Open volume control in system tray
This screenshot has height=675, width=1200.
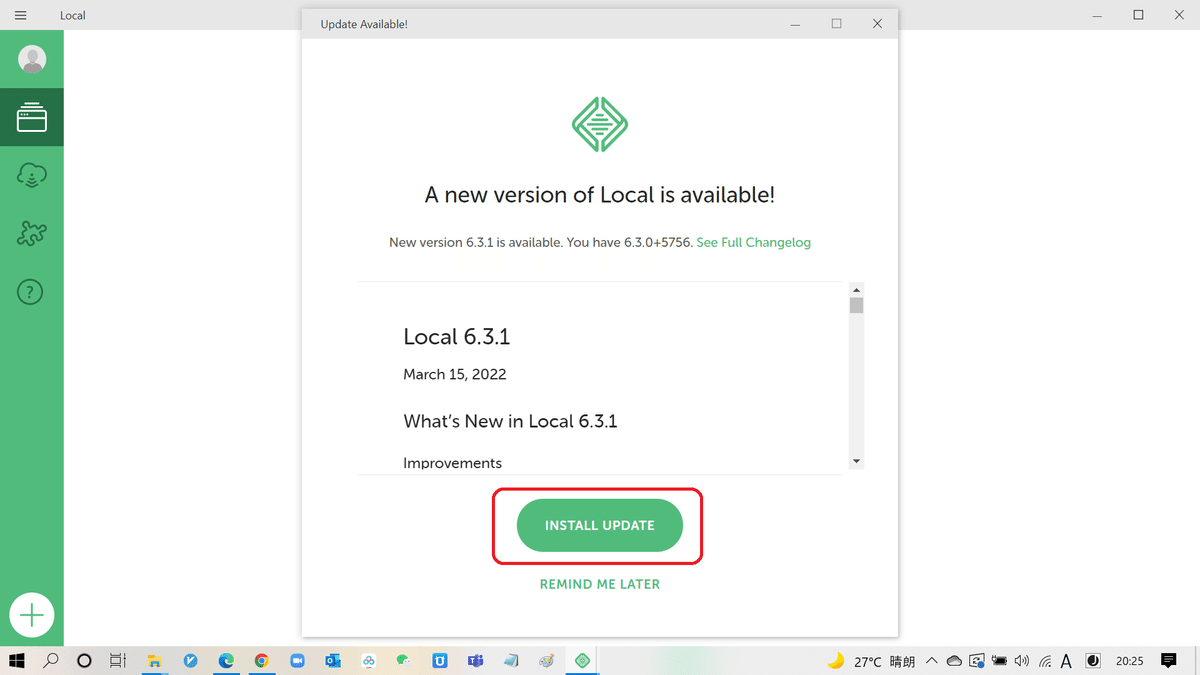[x=1021, y=661]
